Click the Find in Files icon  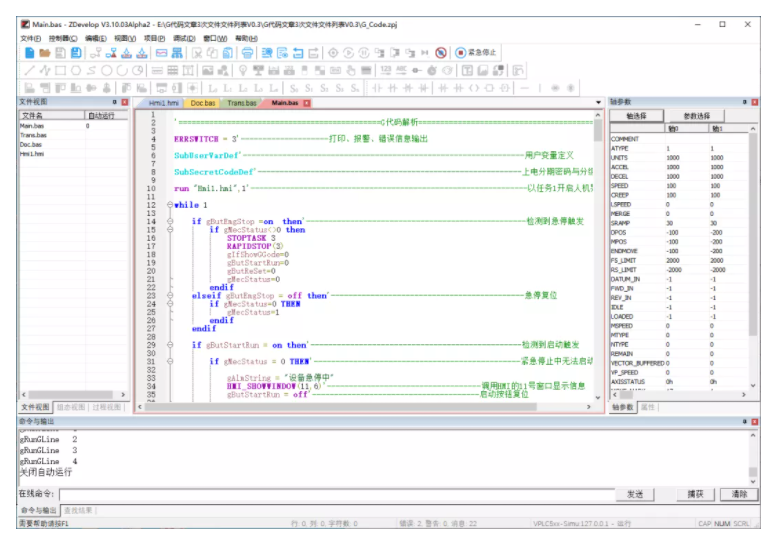282,53
